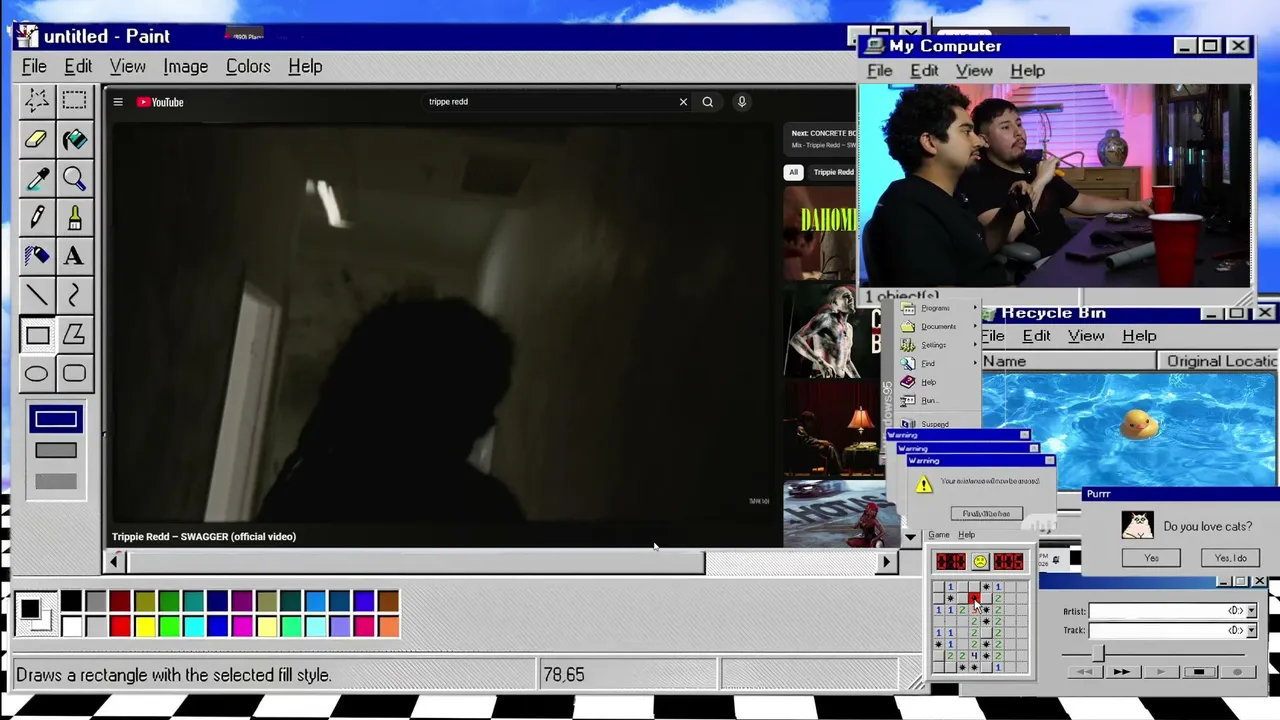Click Yes in the Purrr dialog
The width and height of the screenshot is (1280, 720).
[x=1151, y=558]
